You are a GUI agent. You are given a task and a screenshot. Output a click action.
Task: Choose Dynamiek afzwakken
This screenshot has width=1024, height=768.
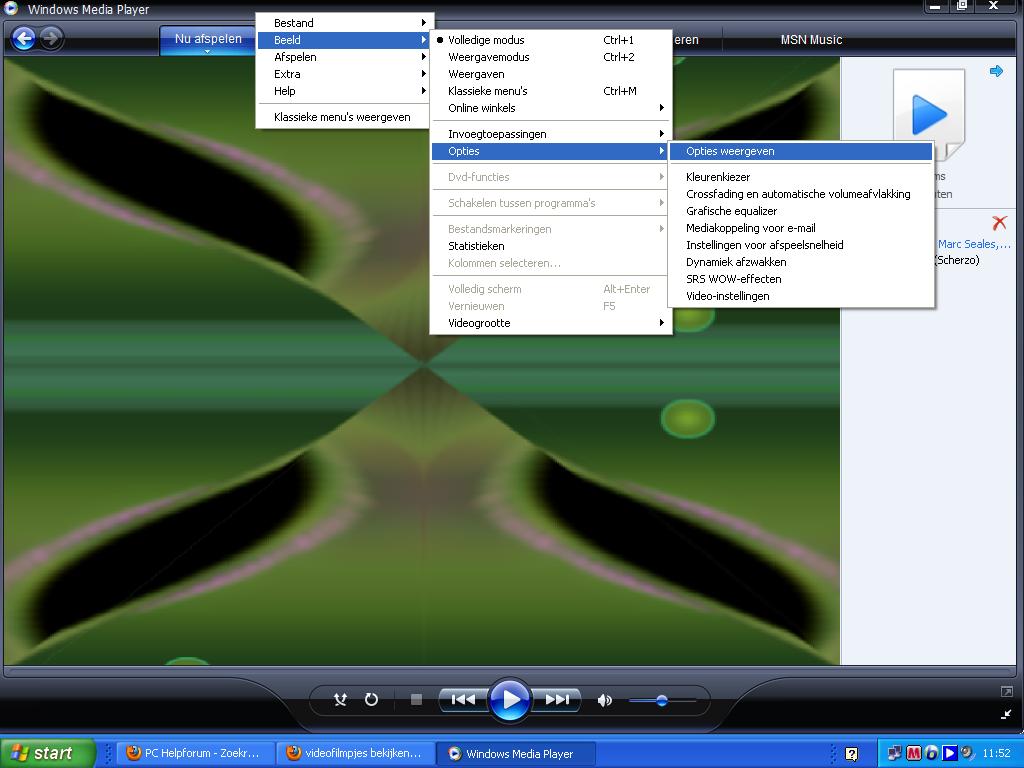801,262
